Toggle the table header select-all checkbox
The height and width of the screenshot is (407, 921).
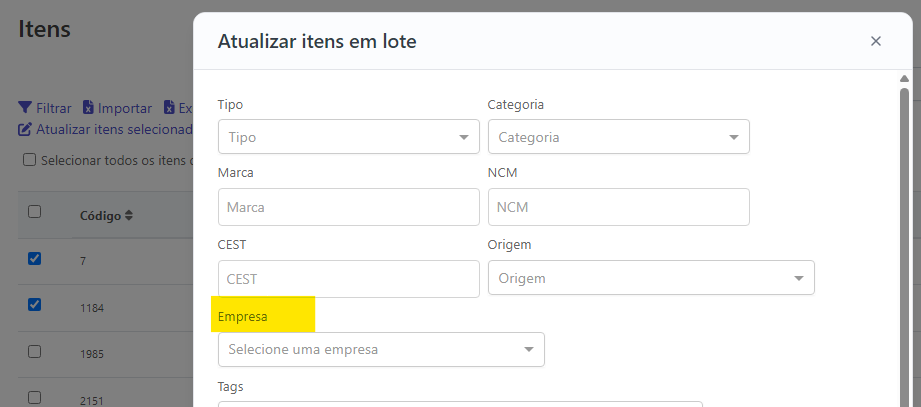(x=35, y=211)
